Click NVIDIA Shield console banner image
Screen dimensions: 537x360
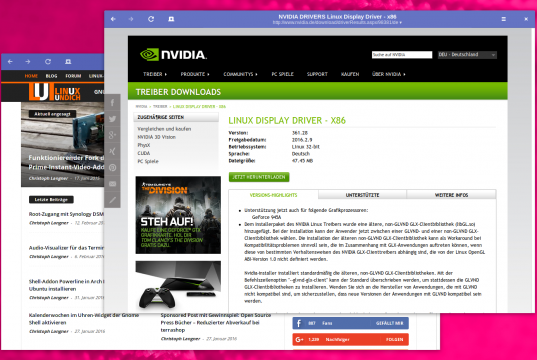(x=178, y=286)
